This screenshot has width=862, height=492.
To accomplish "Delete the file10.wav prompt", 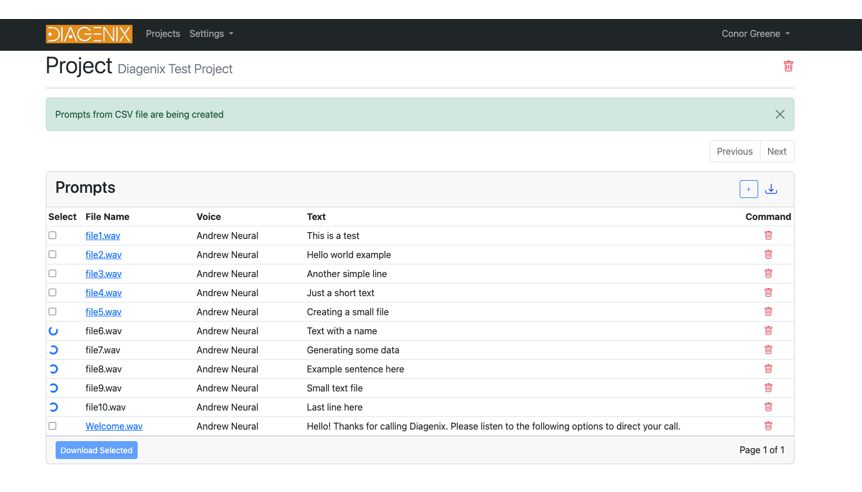I will click(768, 407).
